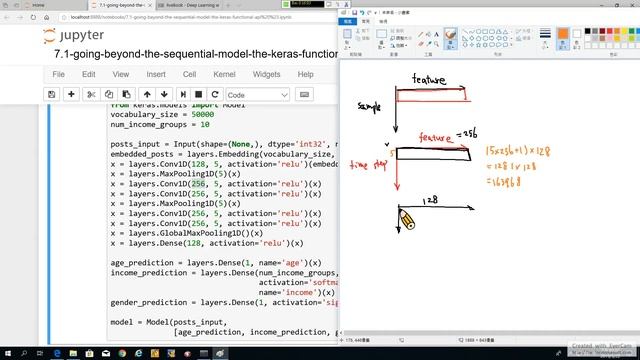Open the View tab in Paint ribbon
Viewport: 640px width, 360px height.
[383, 21]
